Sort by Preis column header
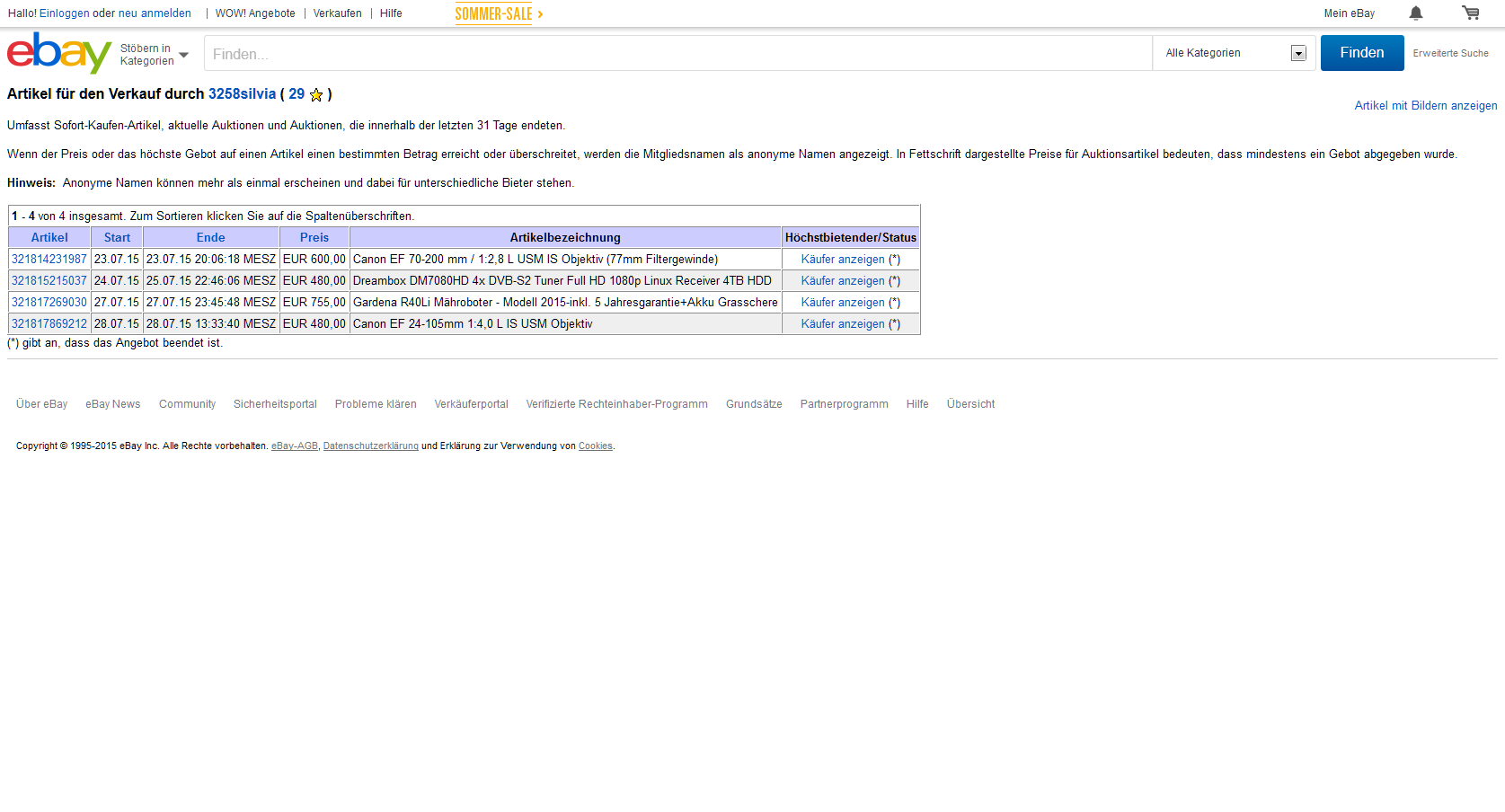1505x812 pixels. [314, 238]
